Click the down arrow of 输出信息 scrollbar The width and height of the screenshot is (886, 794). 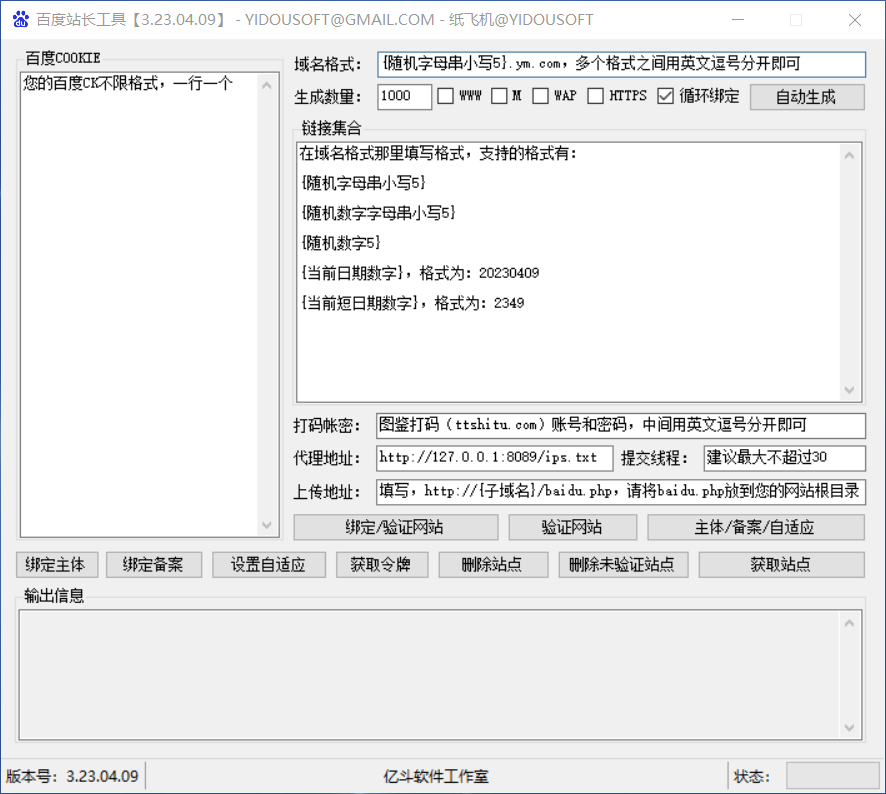click(x=849, y=728)
